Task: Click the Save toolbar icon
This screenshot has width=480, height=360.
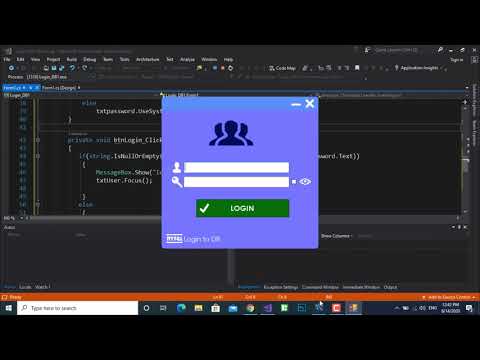Action: tap(53, 68)
